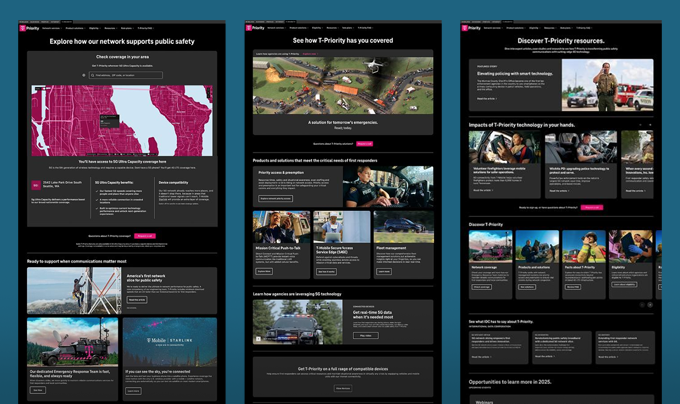The width and height of the screenshot is (680, 404).
Task: Select Resources in the middle page navigation
Action: point(333,28)
